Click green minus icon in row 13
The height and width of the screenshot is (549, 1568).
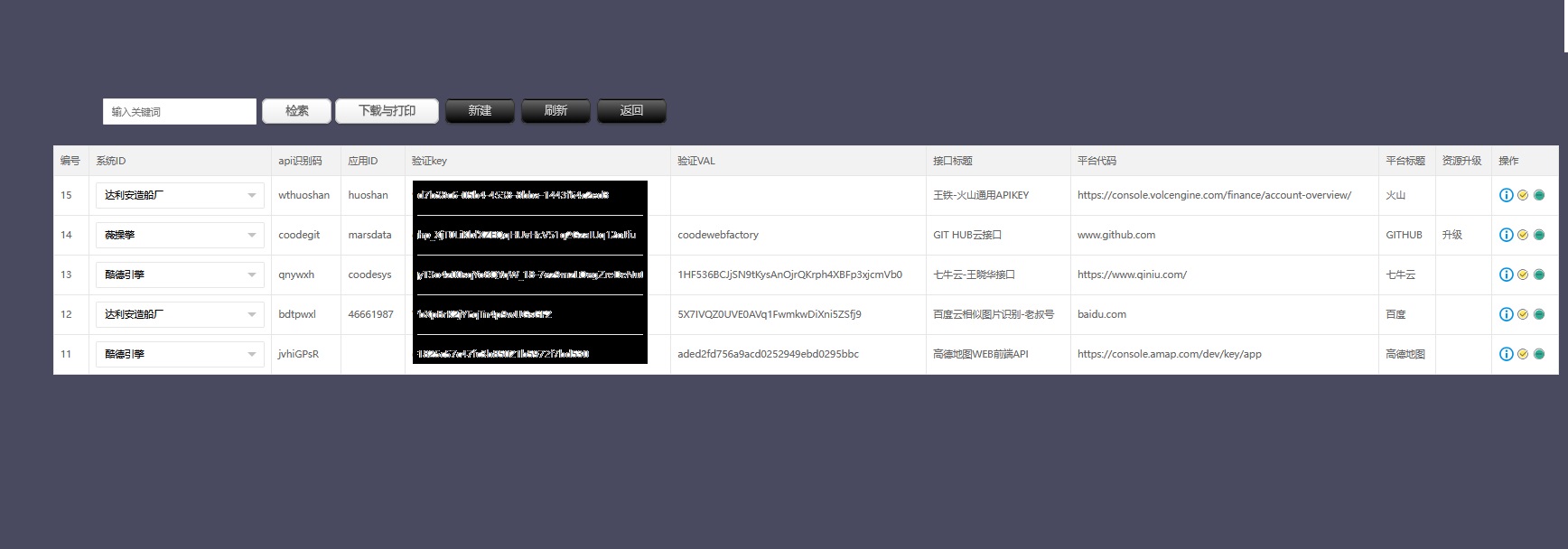[x=1539, y=274]
